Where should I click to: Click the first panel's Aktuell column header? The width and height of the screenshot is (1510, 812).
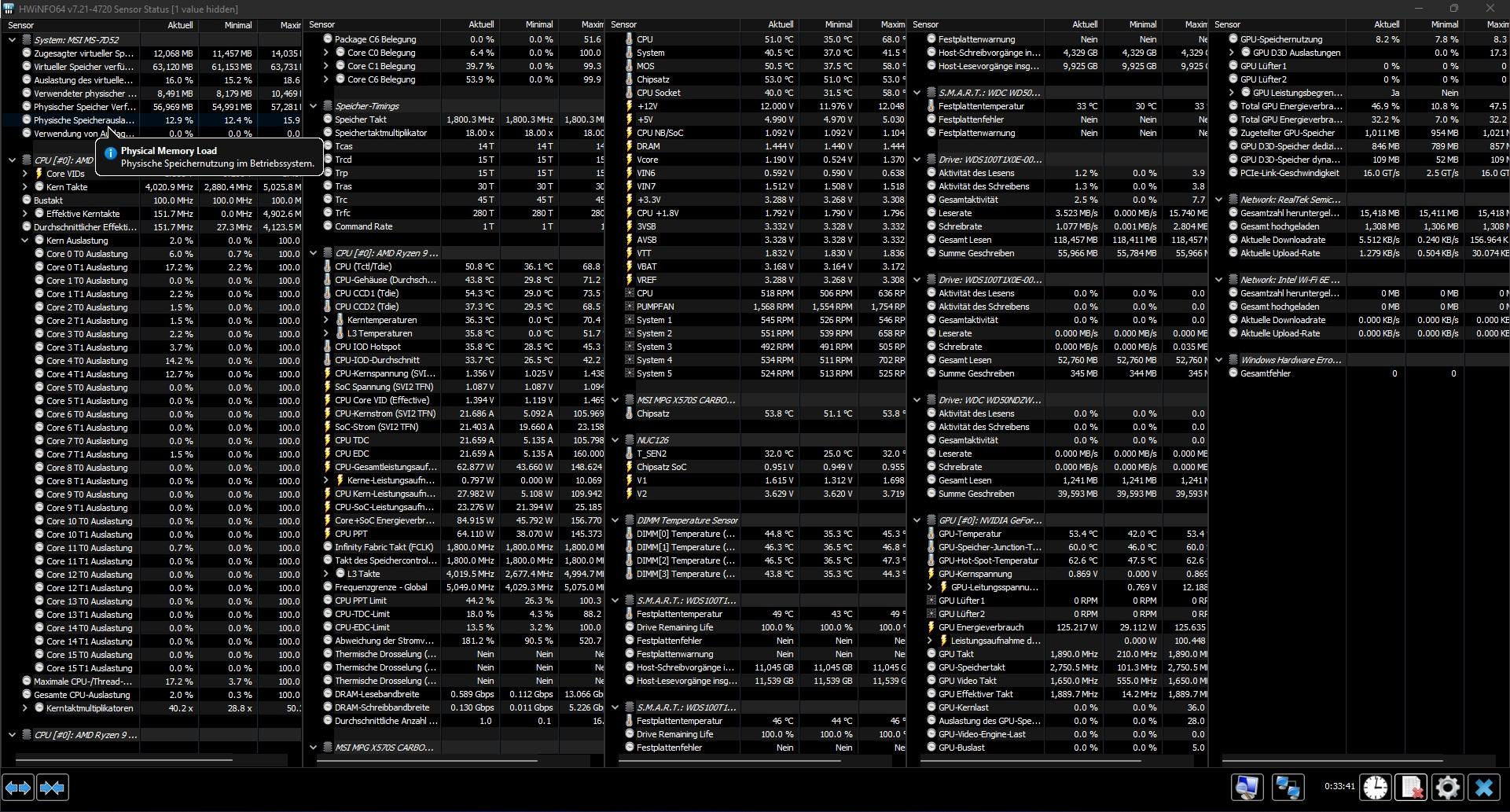pyautogui.click(x=169, y=25)
